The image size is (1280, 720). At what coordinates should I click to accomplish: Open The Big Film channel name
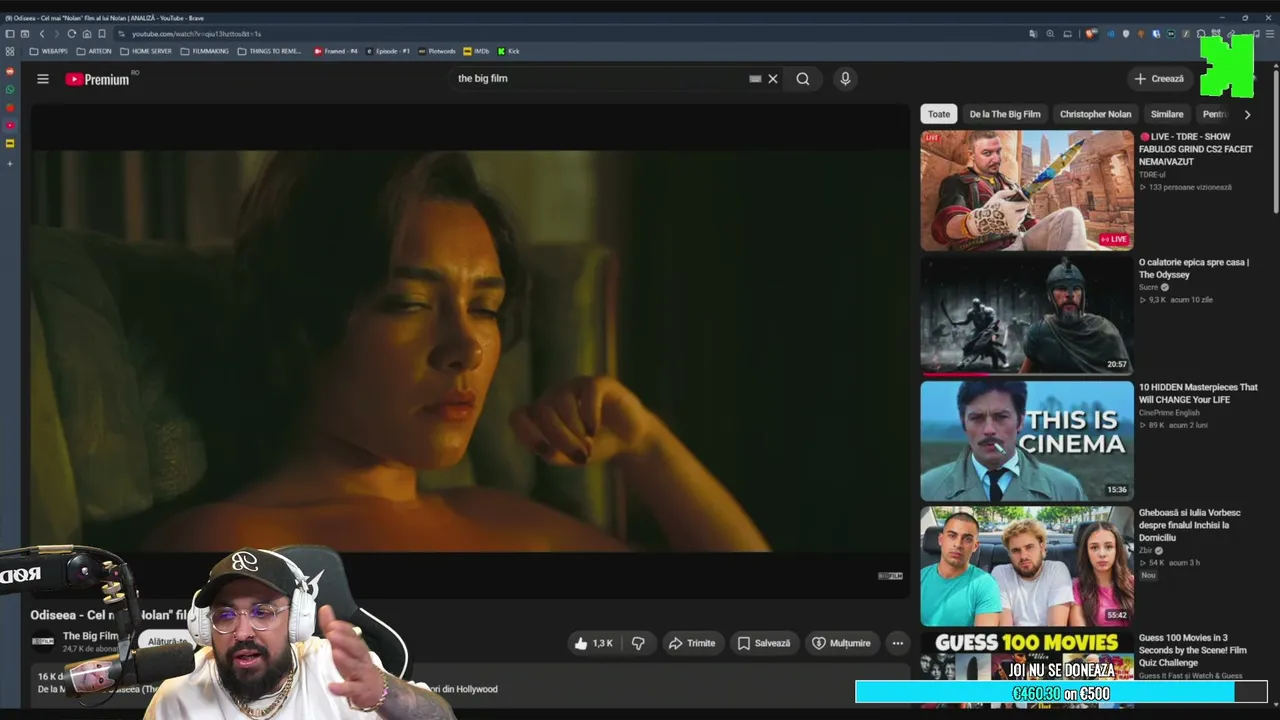(90, 636)
